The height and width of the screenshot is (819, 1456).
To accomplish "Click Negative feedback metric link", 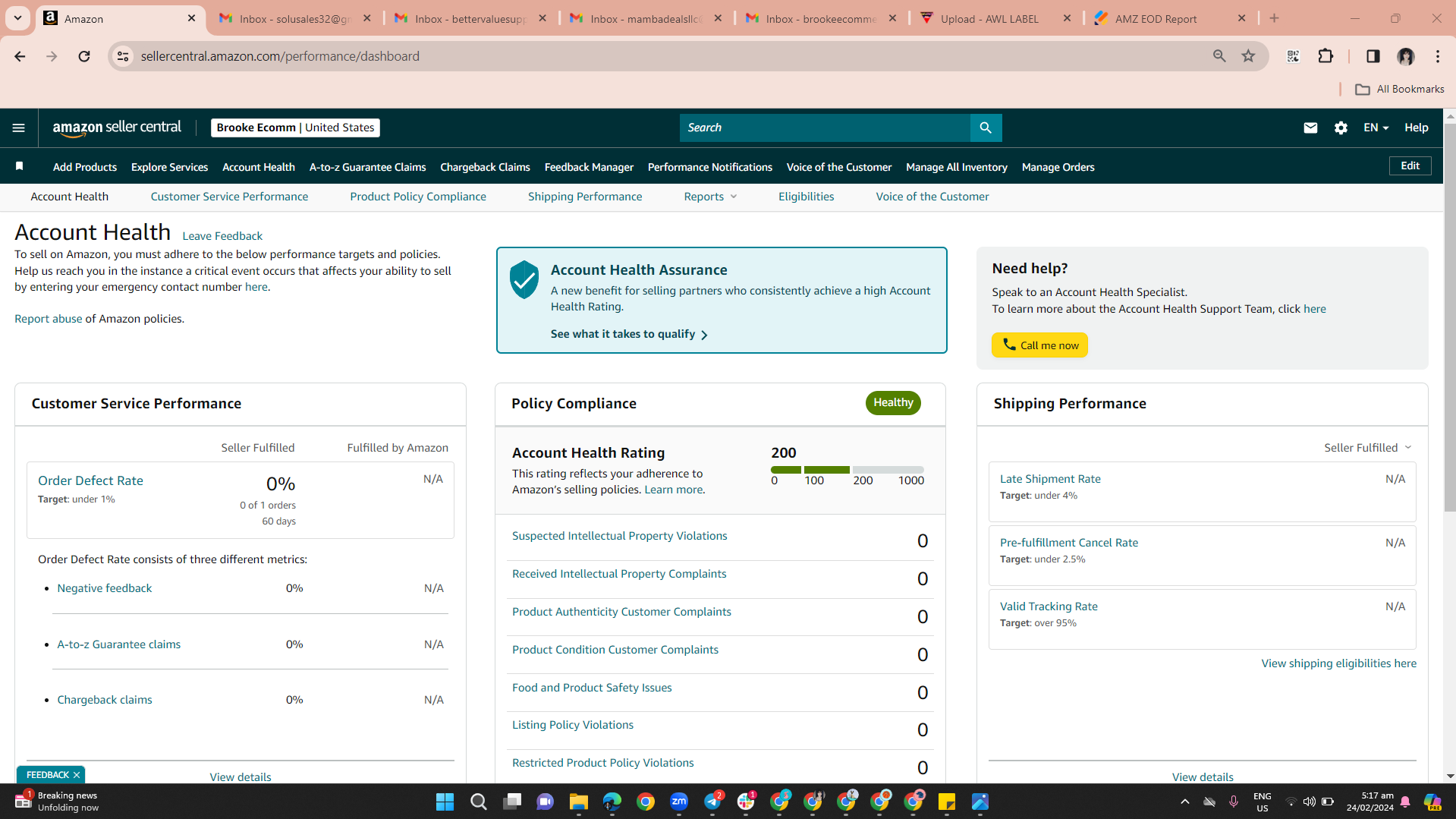I will (x=105, y=588).
